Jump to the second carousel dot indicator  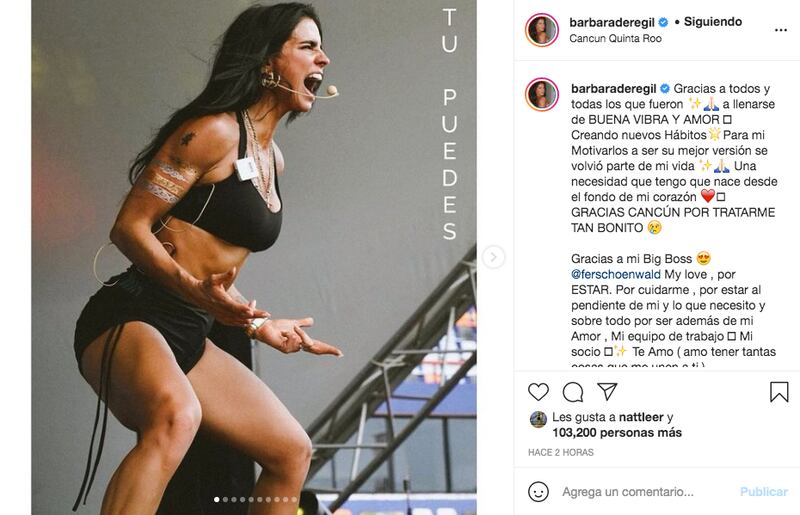pyautogui.click(x=226, y=500)
